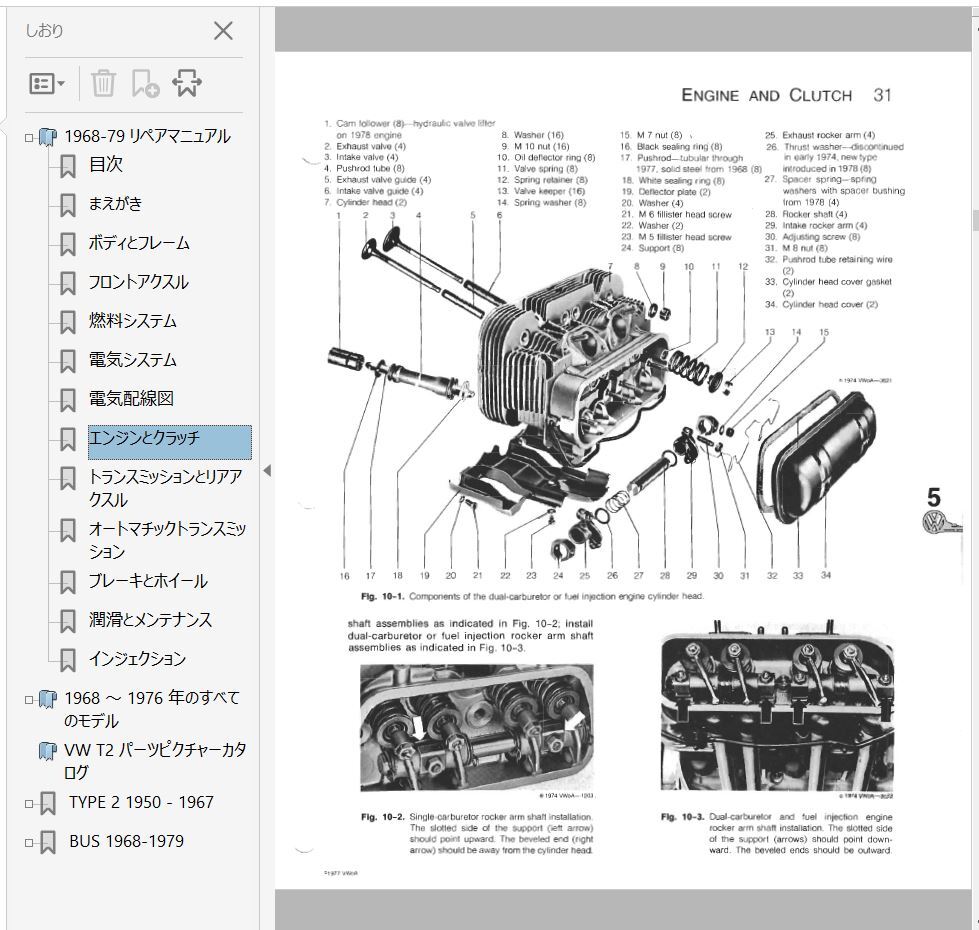Open the オートマチックトランスミッション bookmark
Viewport: 979px width, 930px height.
pyautogui.click(x=167, y=540)
